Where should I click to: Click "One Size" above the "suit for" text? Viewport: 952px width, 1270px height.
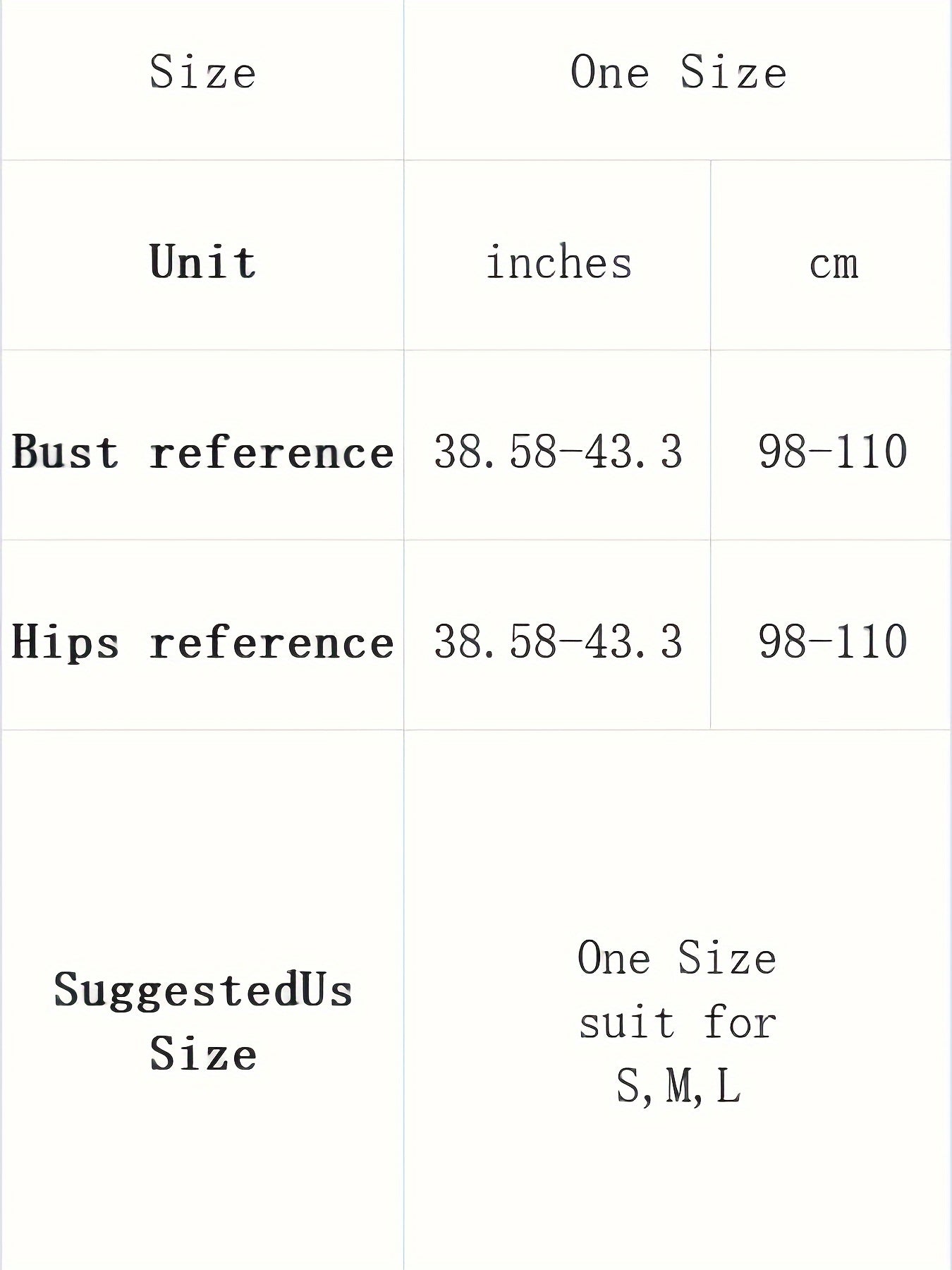(677, 958)
